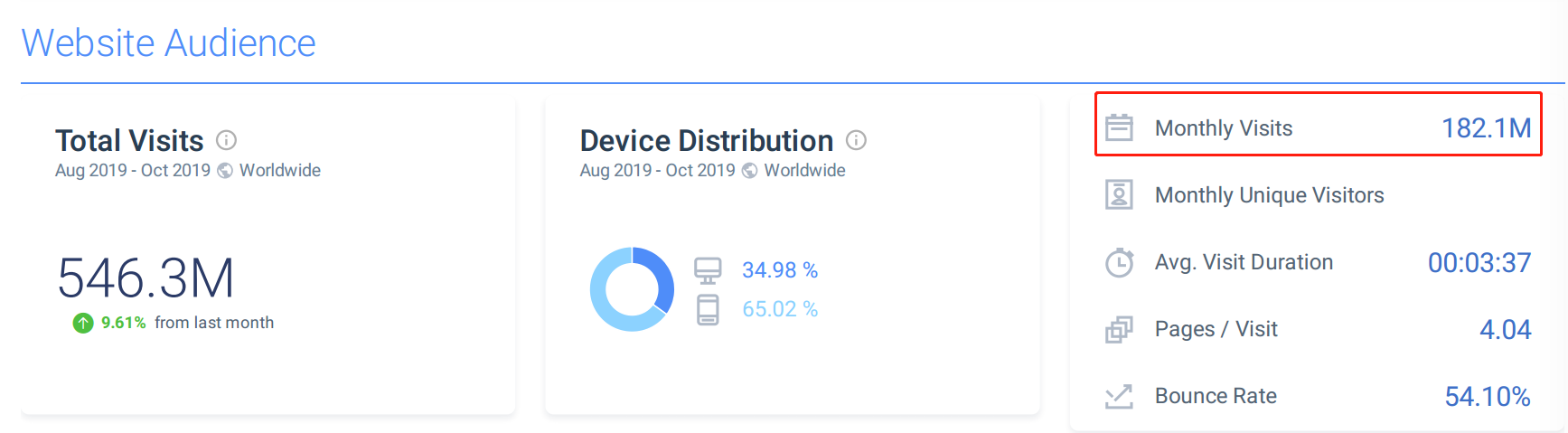Click the desktop monitor device icon
Screen dimensions: 1568x433
pyautogui.click(x=708, y=270)
